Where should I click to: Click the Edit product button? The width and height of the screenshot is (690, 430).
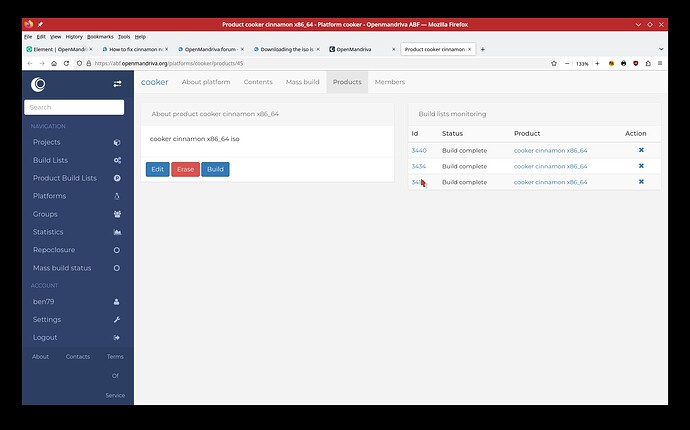[158, 169]
